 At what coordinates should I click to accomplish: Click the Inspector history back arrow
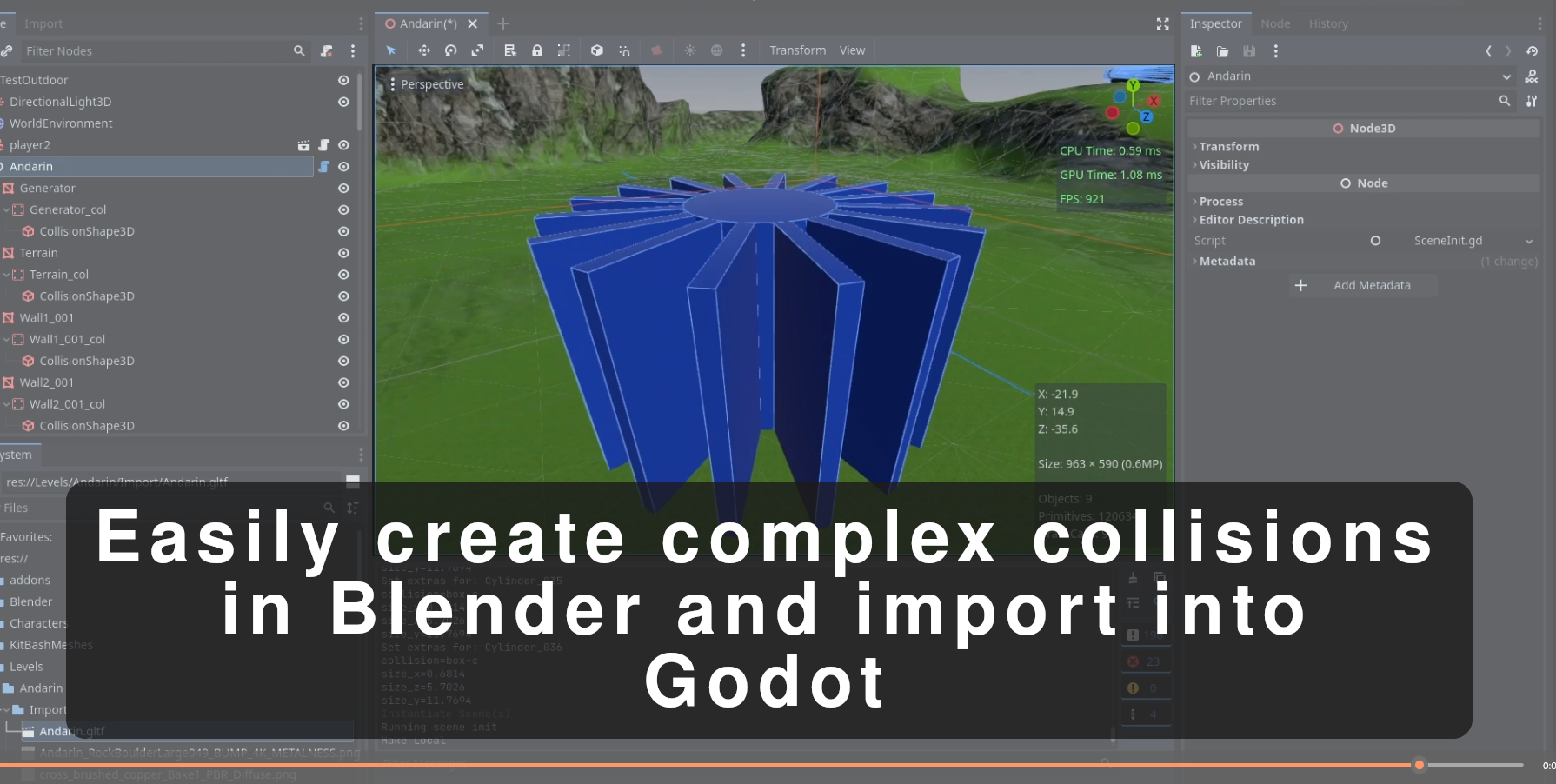point(1488,51)
